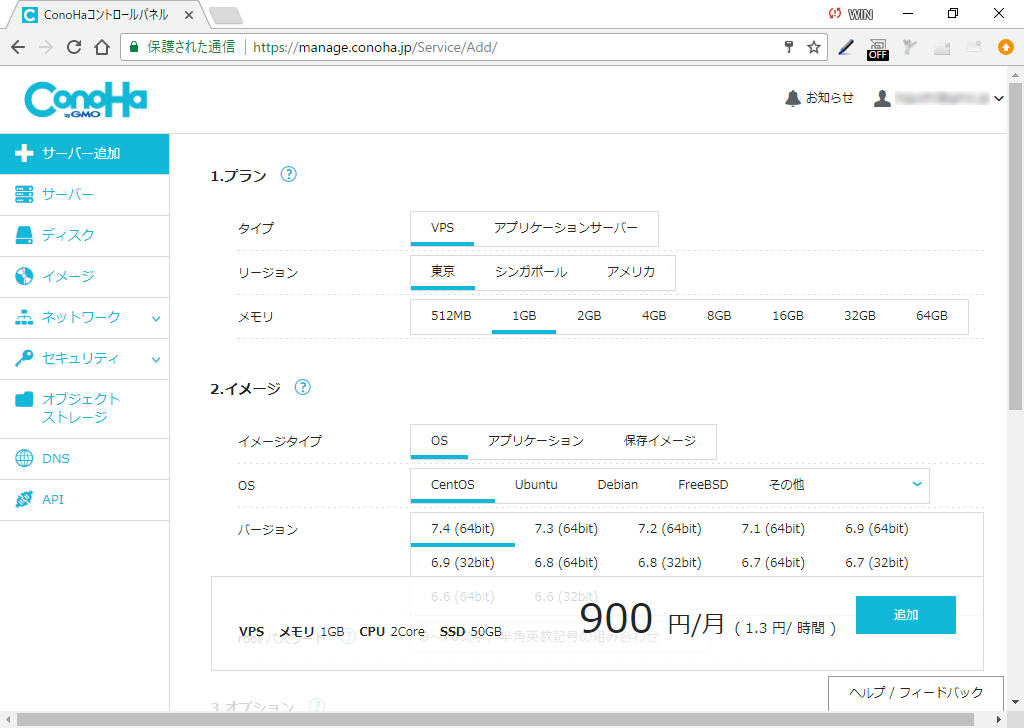Reload the page with refresh icon
This screenshot has height=728, width=1024.
pyautogui.click(x=74, y=47)
